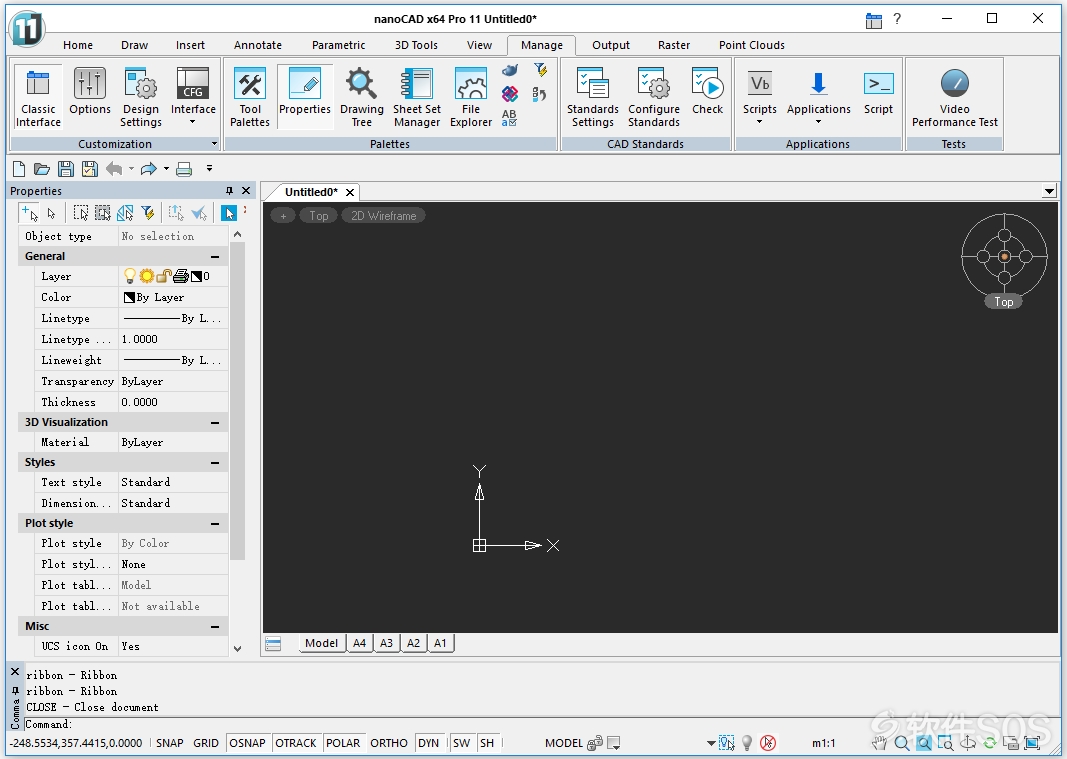Open the Scripts dropdown
Screen dimensions: 1067x759
coord(759,97)
